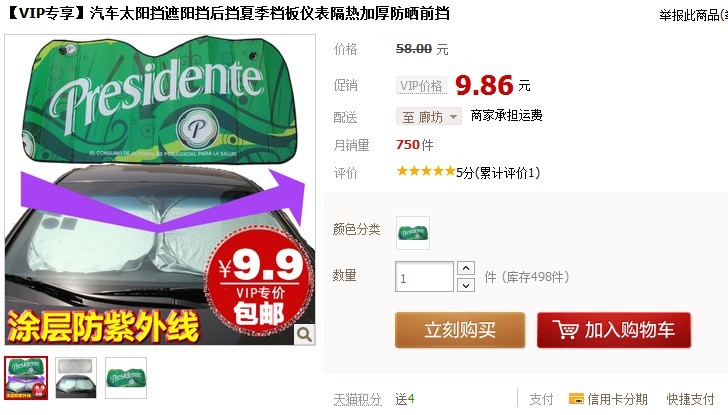Screen dimensions: 728x415
Task: Click the magnifier zoom icon on product image
Action: (304, 334)
